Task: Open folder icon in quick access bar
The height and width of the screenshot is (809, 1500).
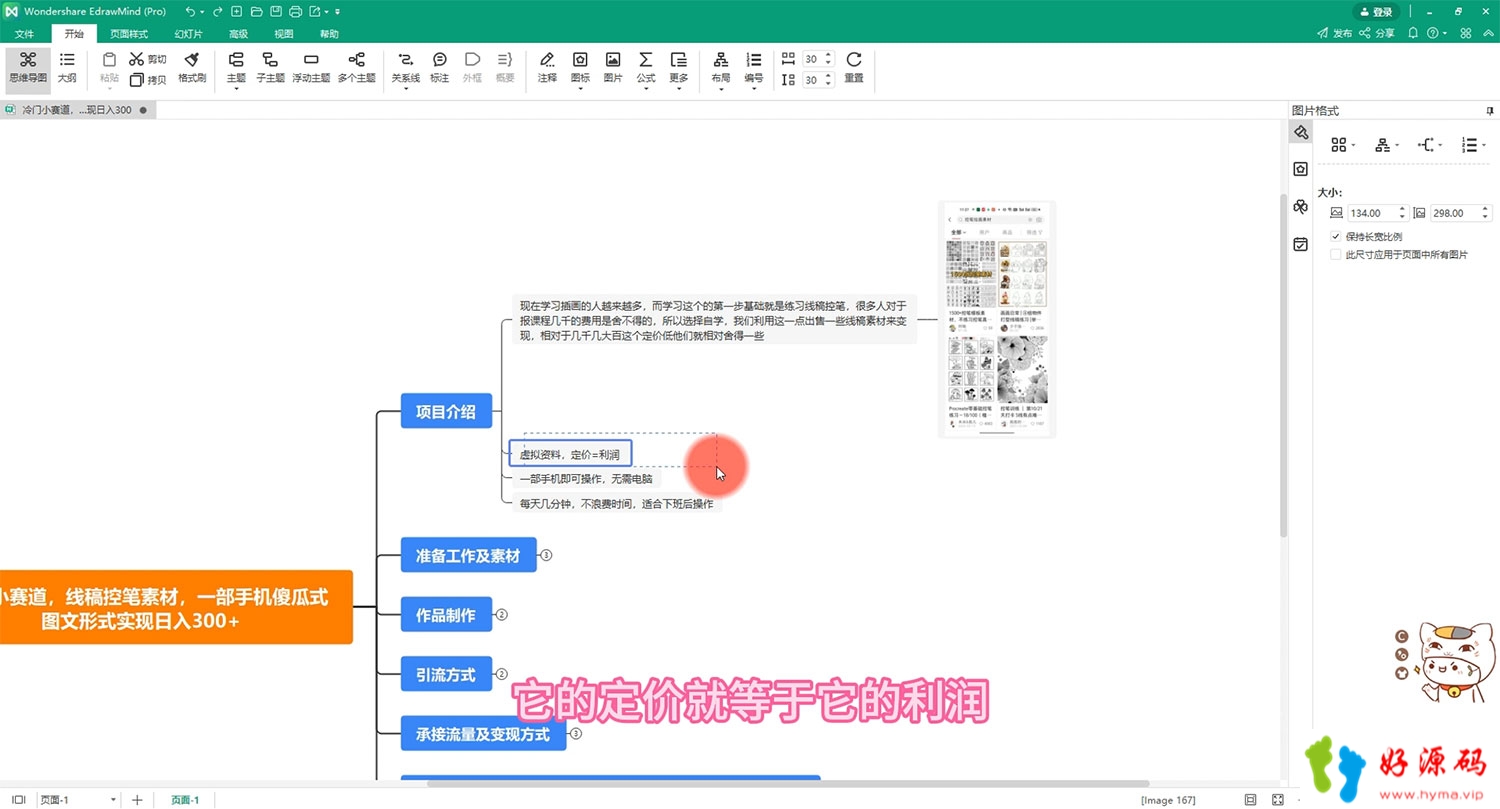Action: [x=256, y=12]
